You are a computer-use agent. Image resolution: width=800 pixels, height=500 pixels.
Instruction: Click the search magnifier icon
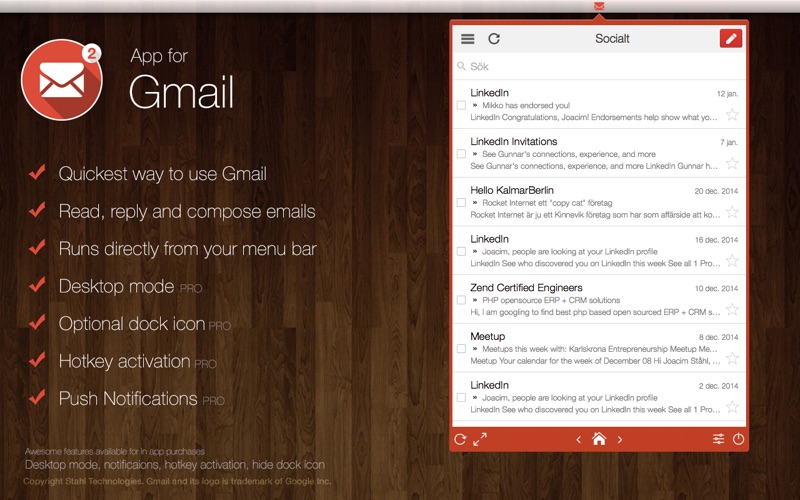click(x=461, y=66)
